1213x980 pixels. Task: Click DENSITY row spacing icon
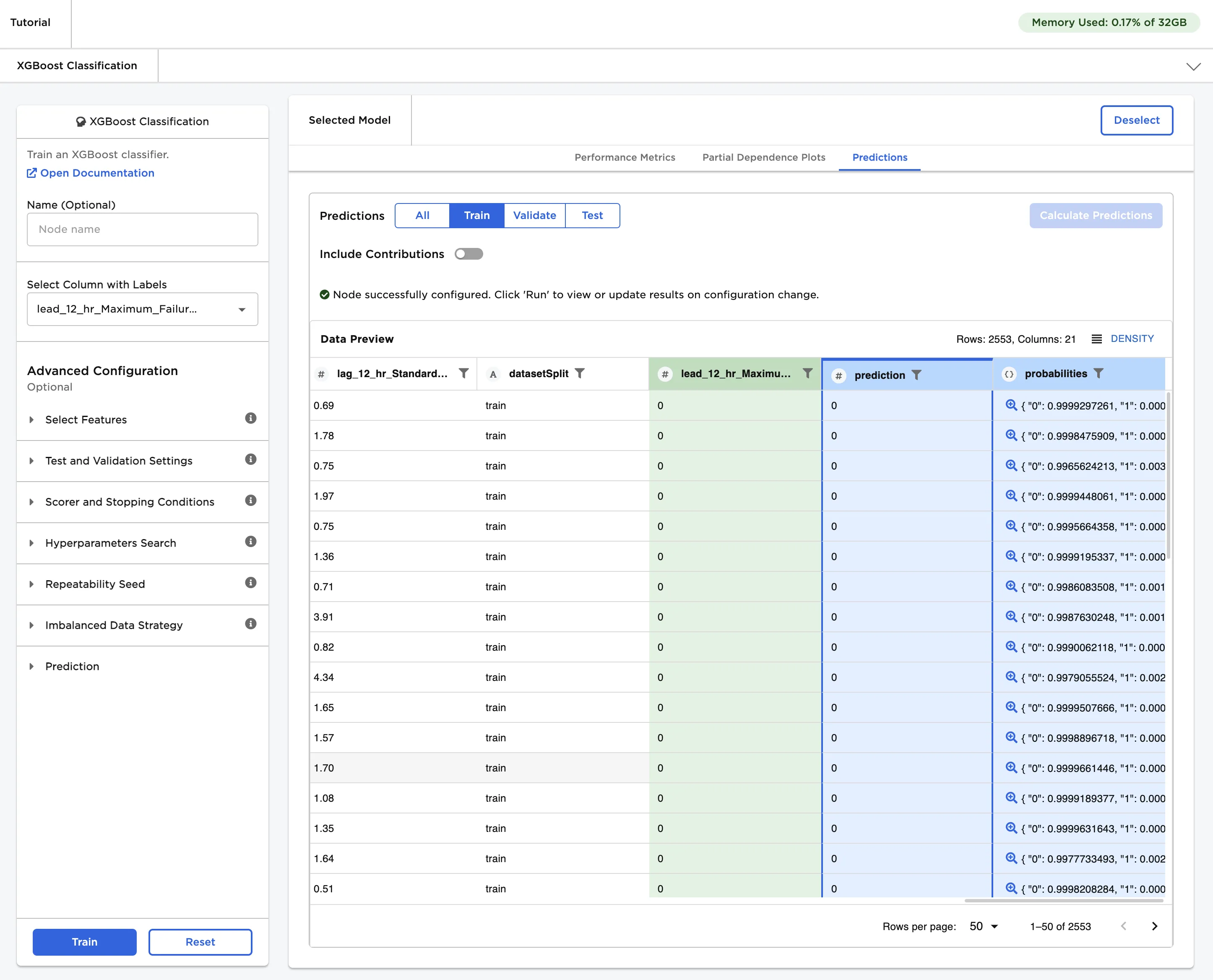[1097, 339]
